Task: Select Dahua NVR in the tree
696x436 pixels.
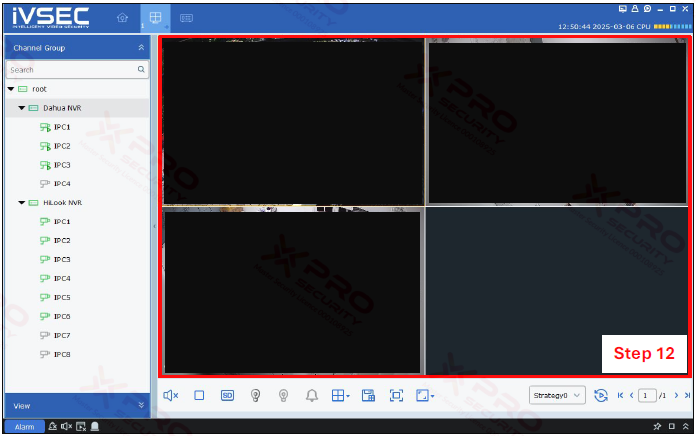Action: point(62,108)
